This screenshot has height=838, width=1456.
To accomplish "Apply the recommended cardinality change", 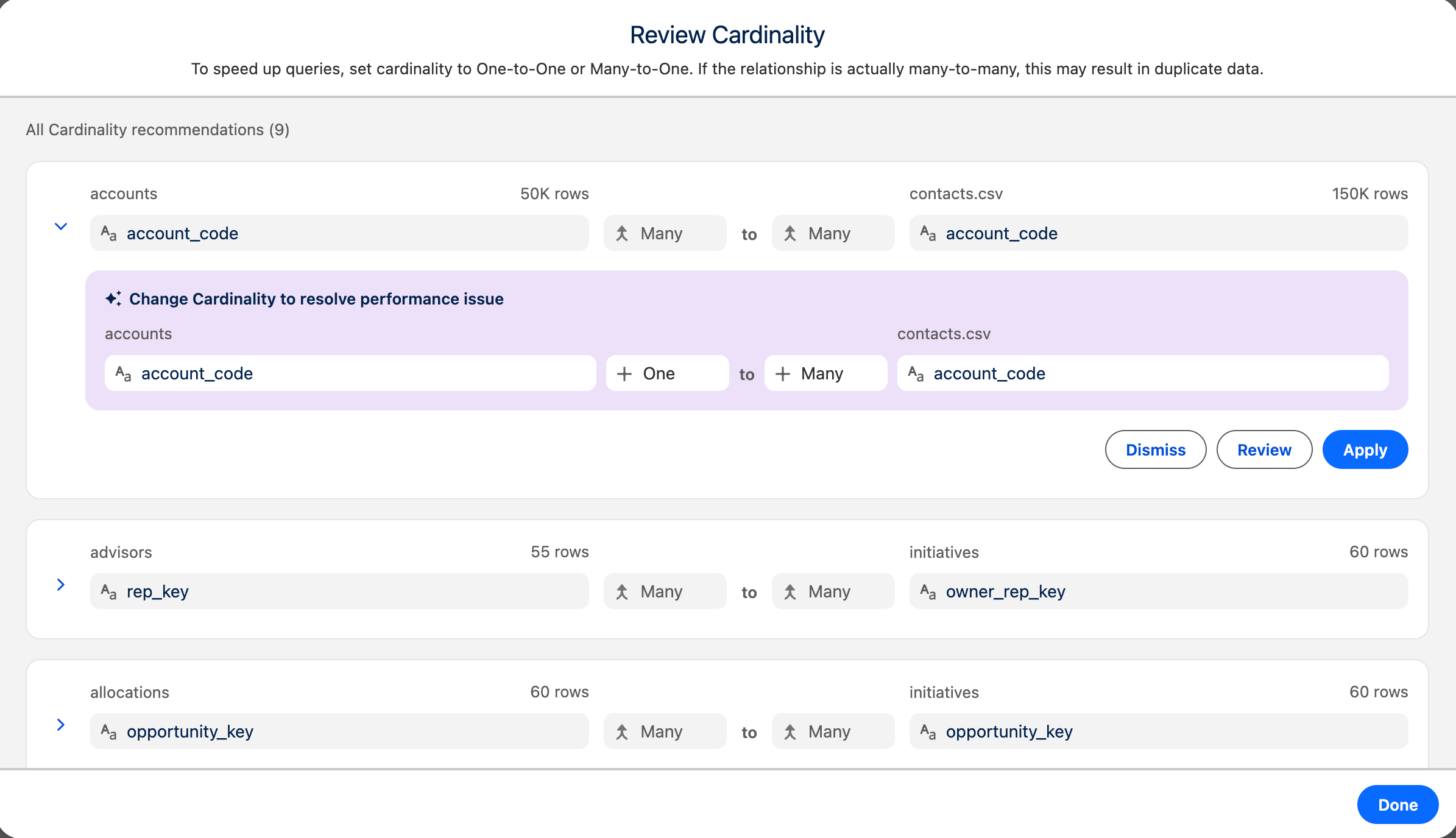I will coord(1365,449).
